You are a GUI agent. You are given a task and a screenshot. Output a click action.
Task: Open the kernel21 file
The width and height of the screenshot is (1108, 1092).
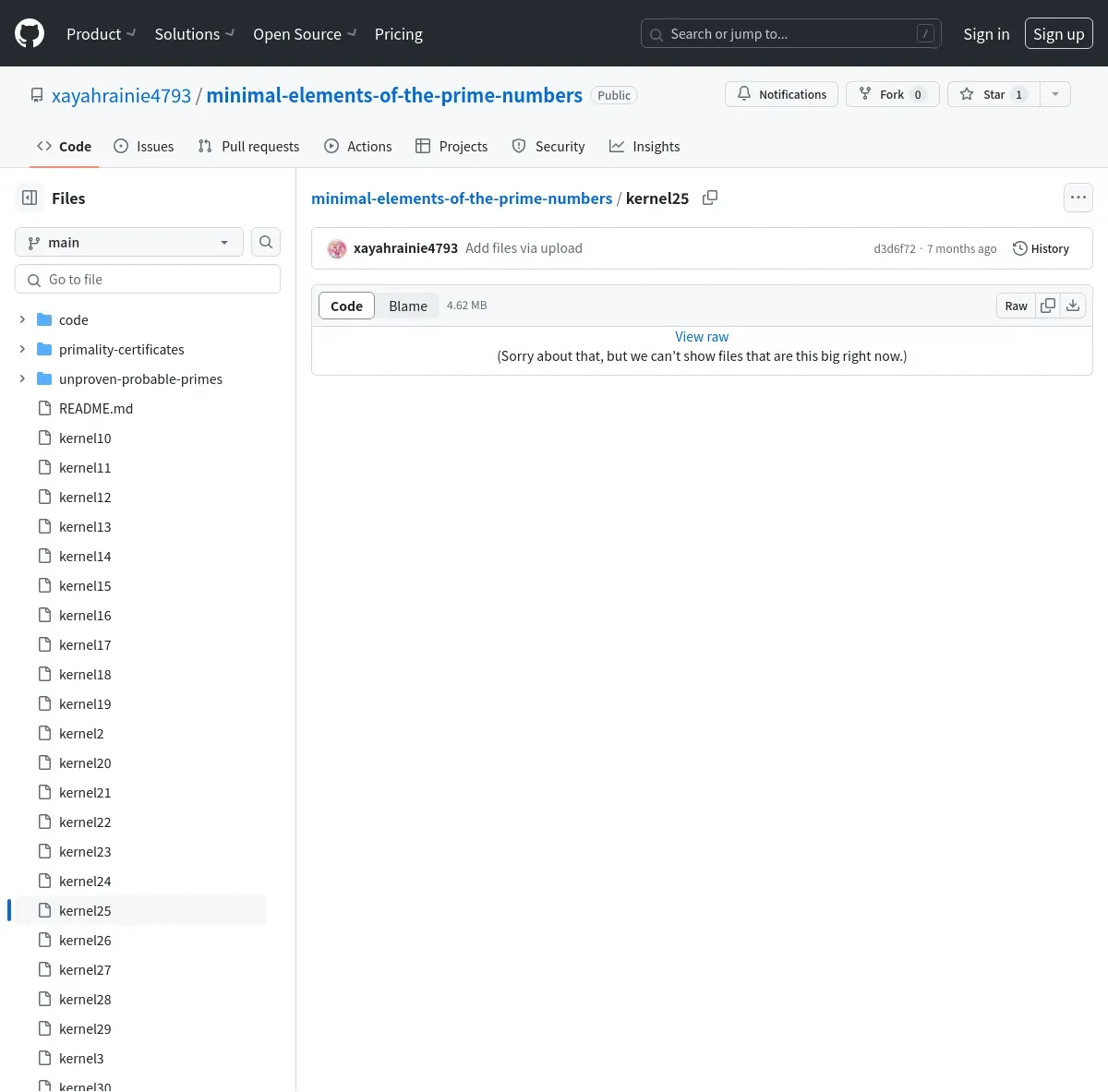[x=85, y=793]
